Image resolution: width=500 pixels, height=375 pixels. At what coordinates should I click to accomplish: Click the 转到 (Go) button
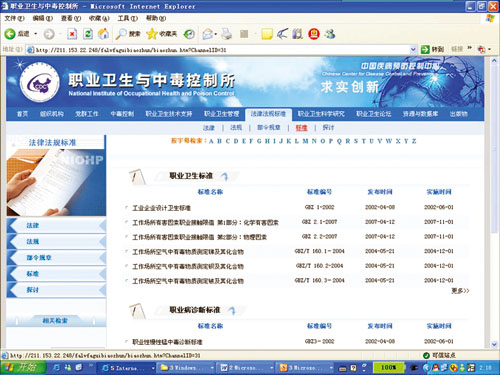click(432, 50)
